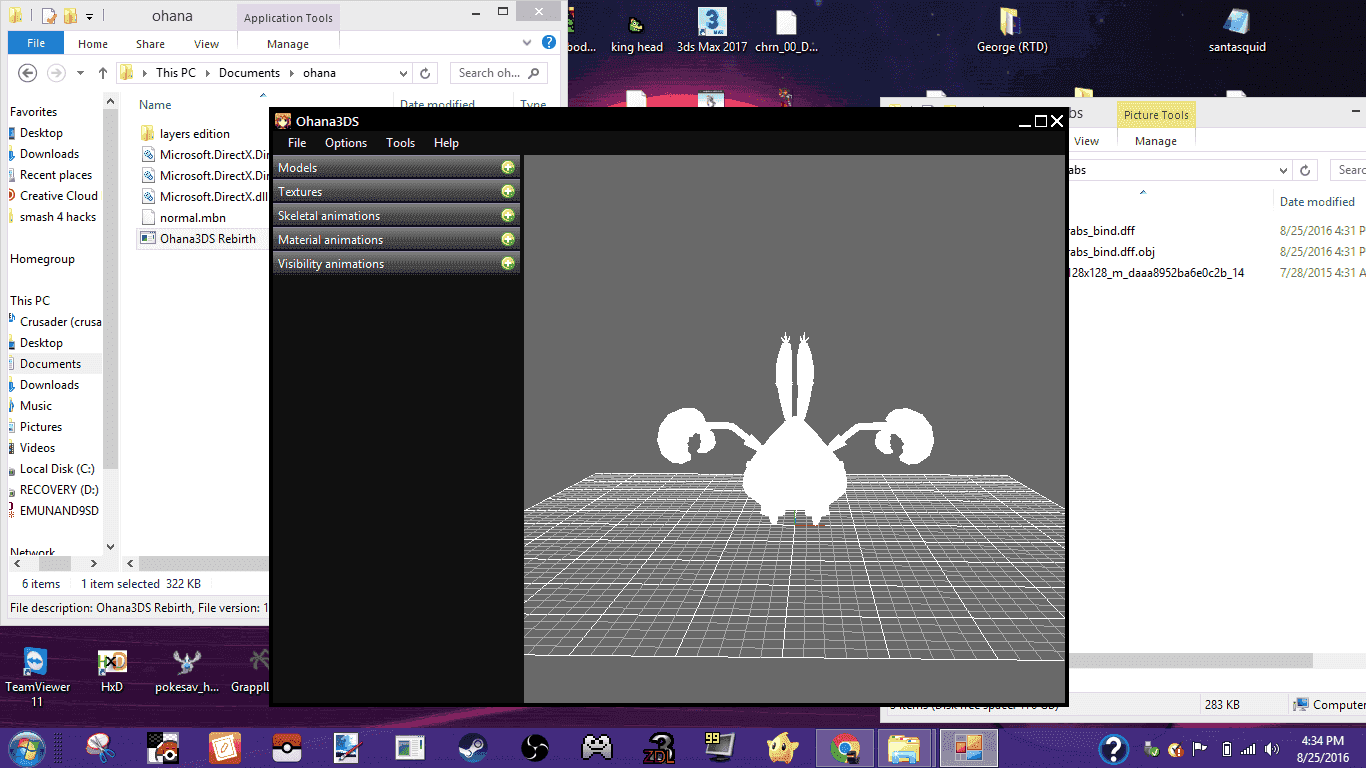Switch to View tab in ohana Explorer
1366x768 pixels.
pyautogui.click(x=207, y=44)
